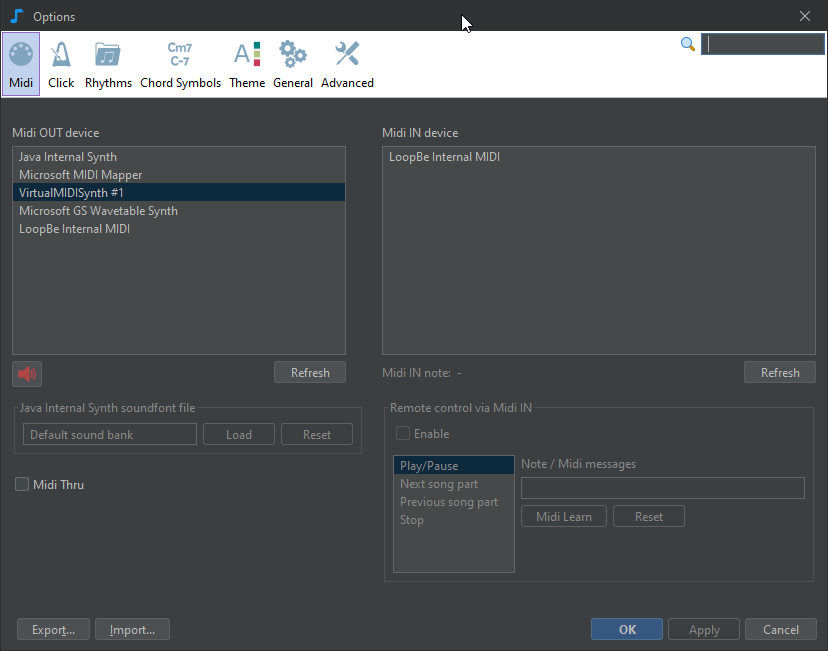Click the Apply button

pos(704,629)
